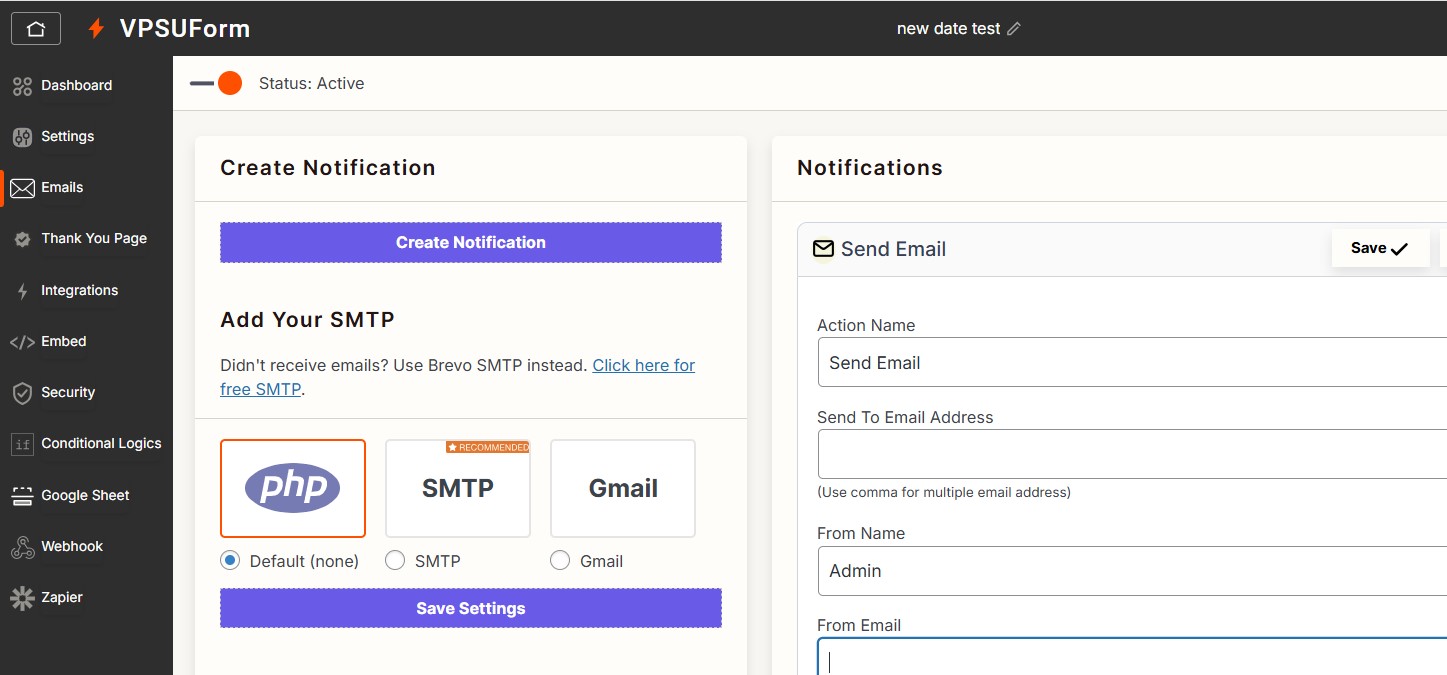
Task: Click the Add Your SMTP heading
Action: (x=307, y=320)
